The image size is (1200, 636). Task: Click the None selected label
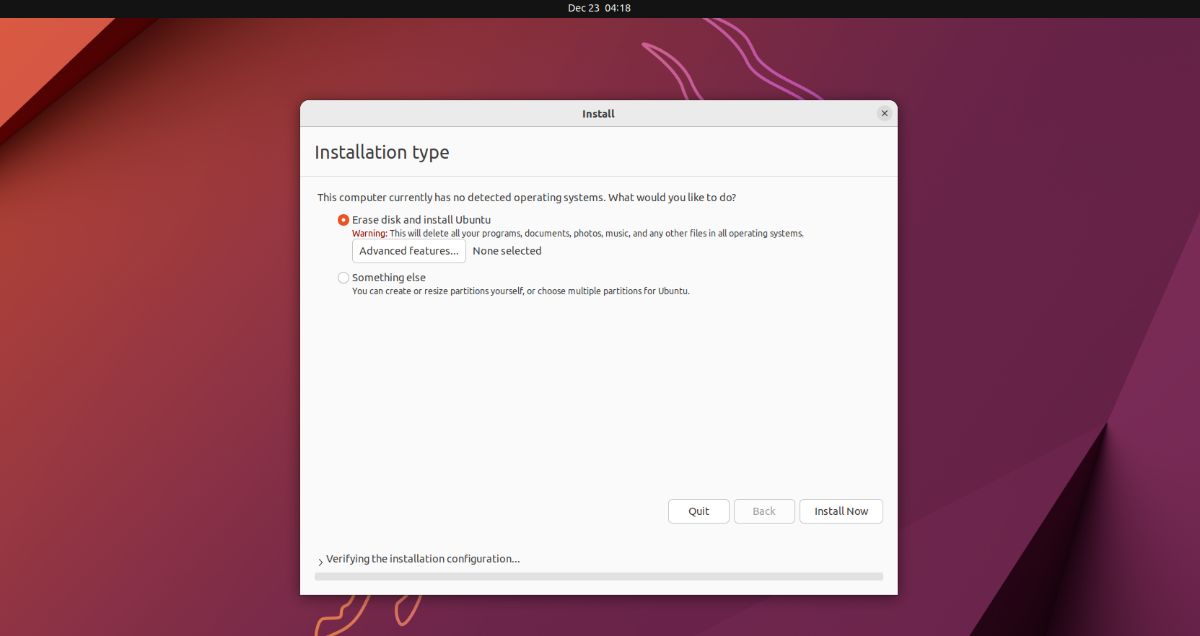pyautogui.click(x=507, y=251)
